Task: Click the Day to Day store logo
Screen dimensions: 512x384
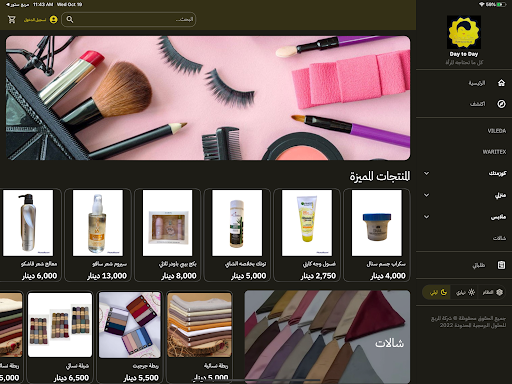Action: click(x=464, y=32)
